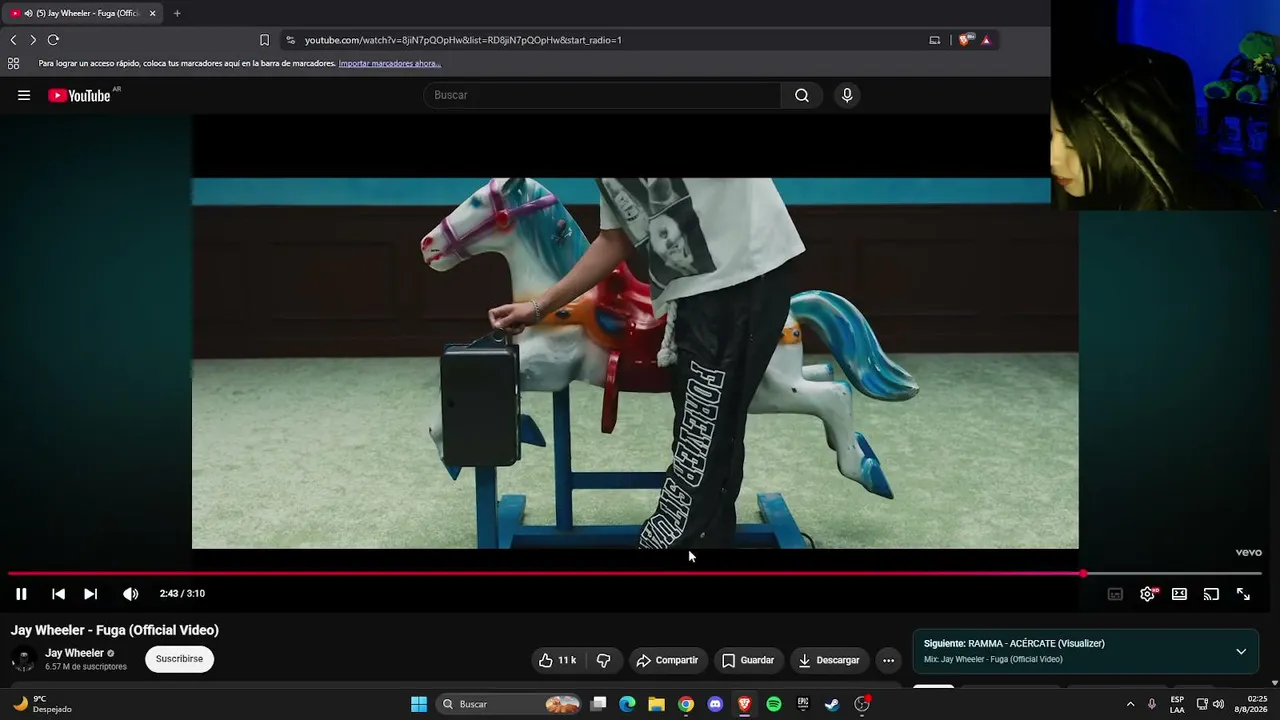
Task: Open Task View on the taskbar
Action: (598, 704)
